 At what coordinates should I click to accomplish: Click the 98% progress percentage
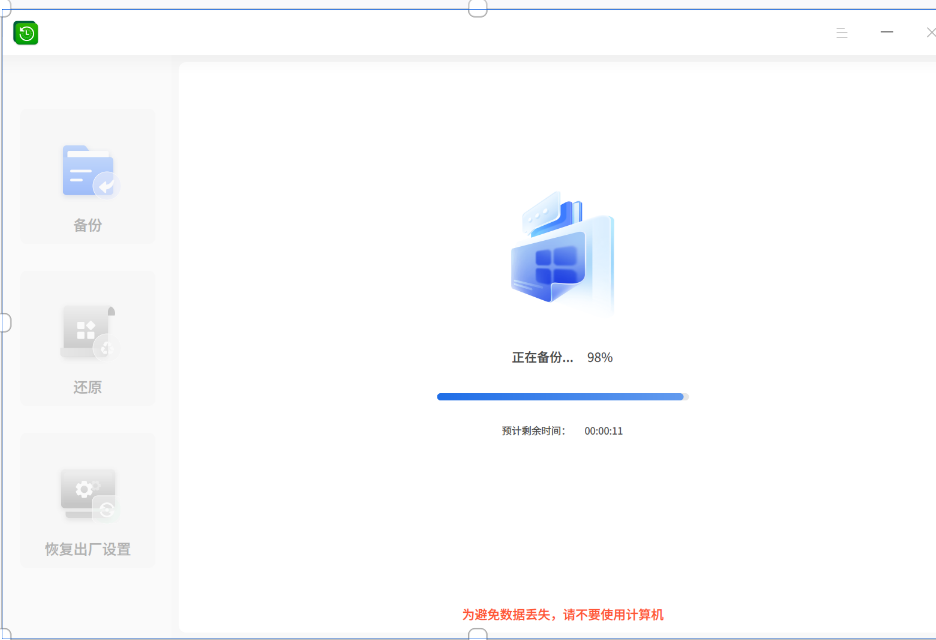click(599, 358)
